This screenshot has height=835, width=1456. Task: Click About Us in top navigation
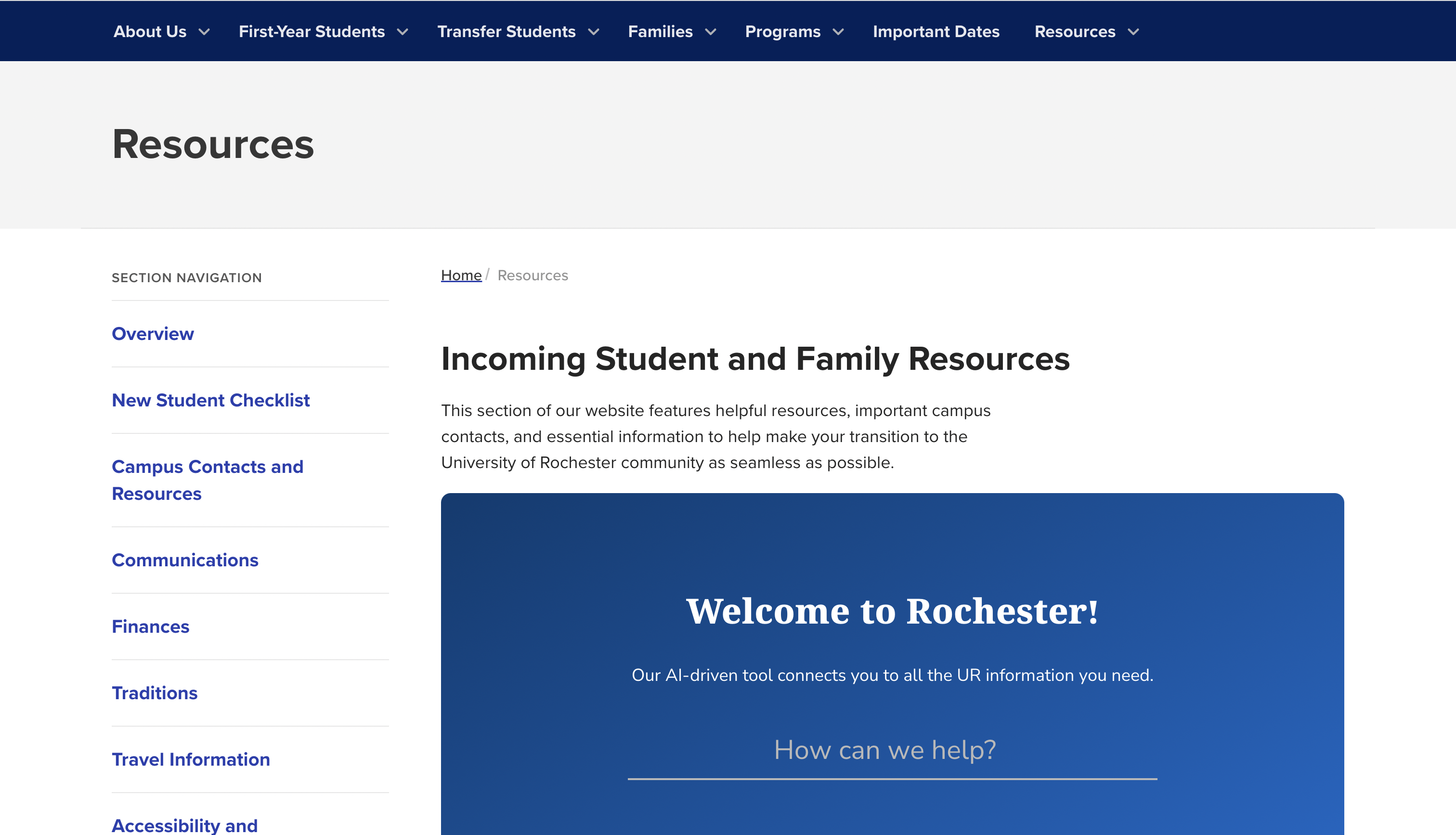tap(150, 32)
